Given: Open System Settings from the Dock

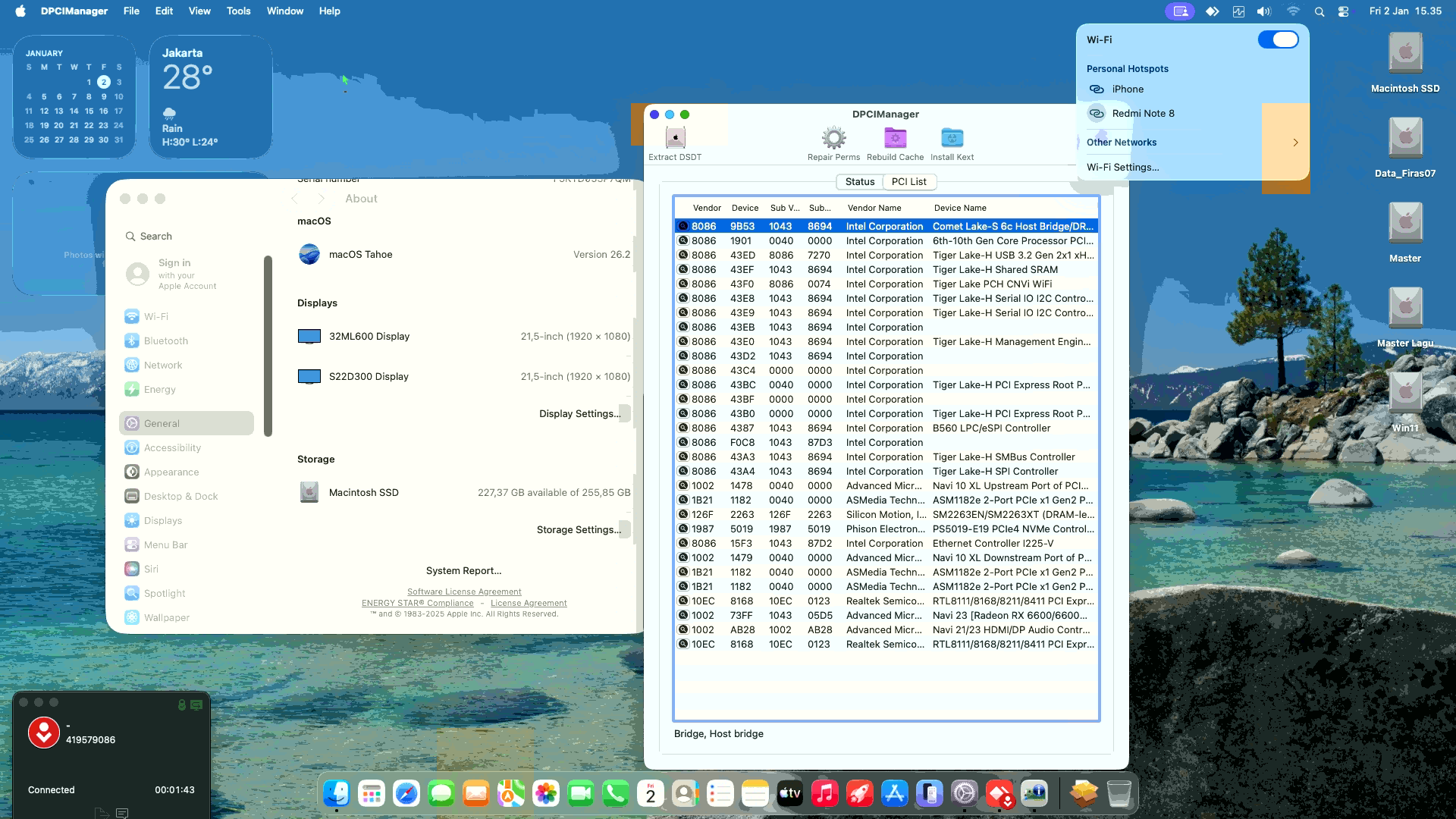Looking at the screenshot, I should [x=965, y=794].
